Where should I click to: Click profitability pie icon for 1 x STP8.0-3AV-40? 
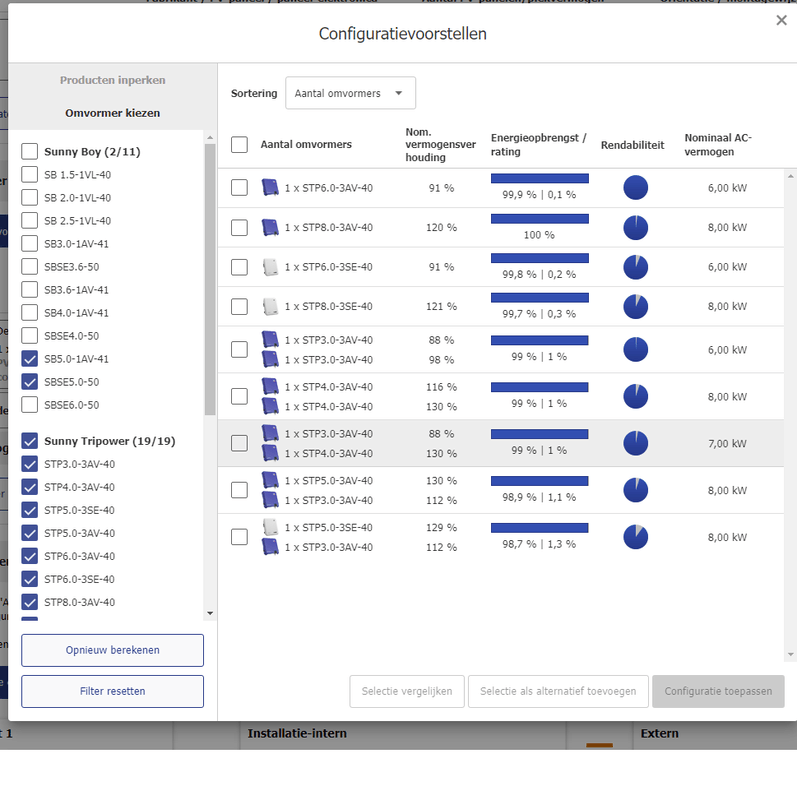[x=635, y=227]
